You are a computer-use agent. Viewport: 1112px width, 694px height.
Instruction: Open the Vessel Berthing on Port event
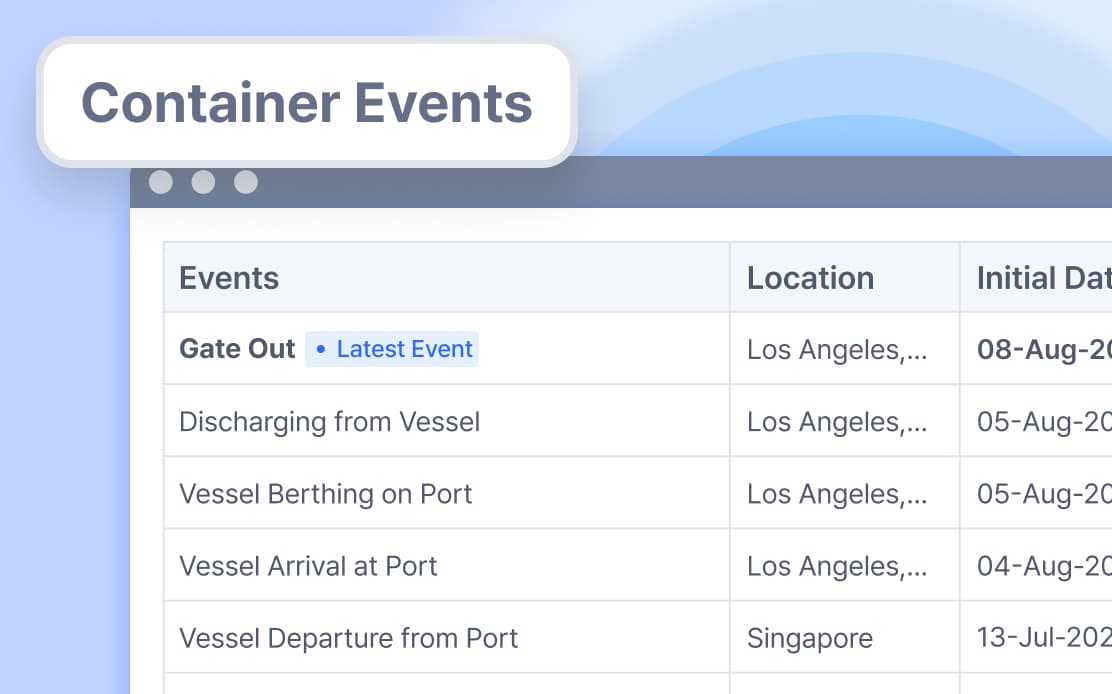326,493
